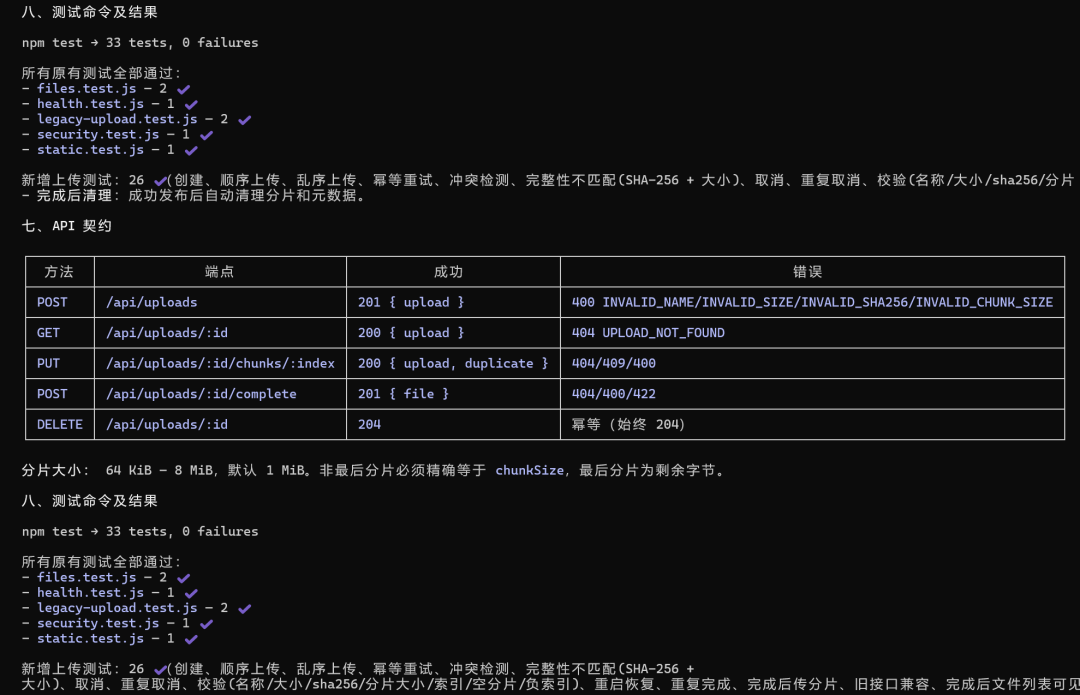Select the "方法" table header

[x=59, y=271]
